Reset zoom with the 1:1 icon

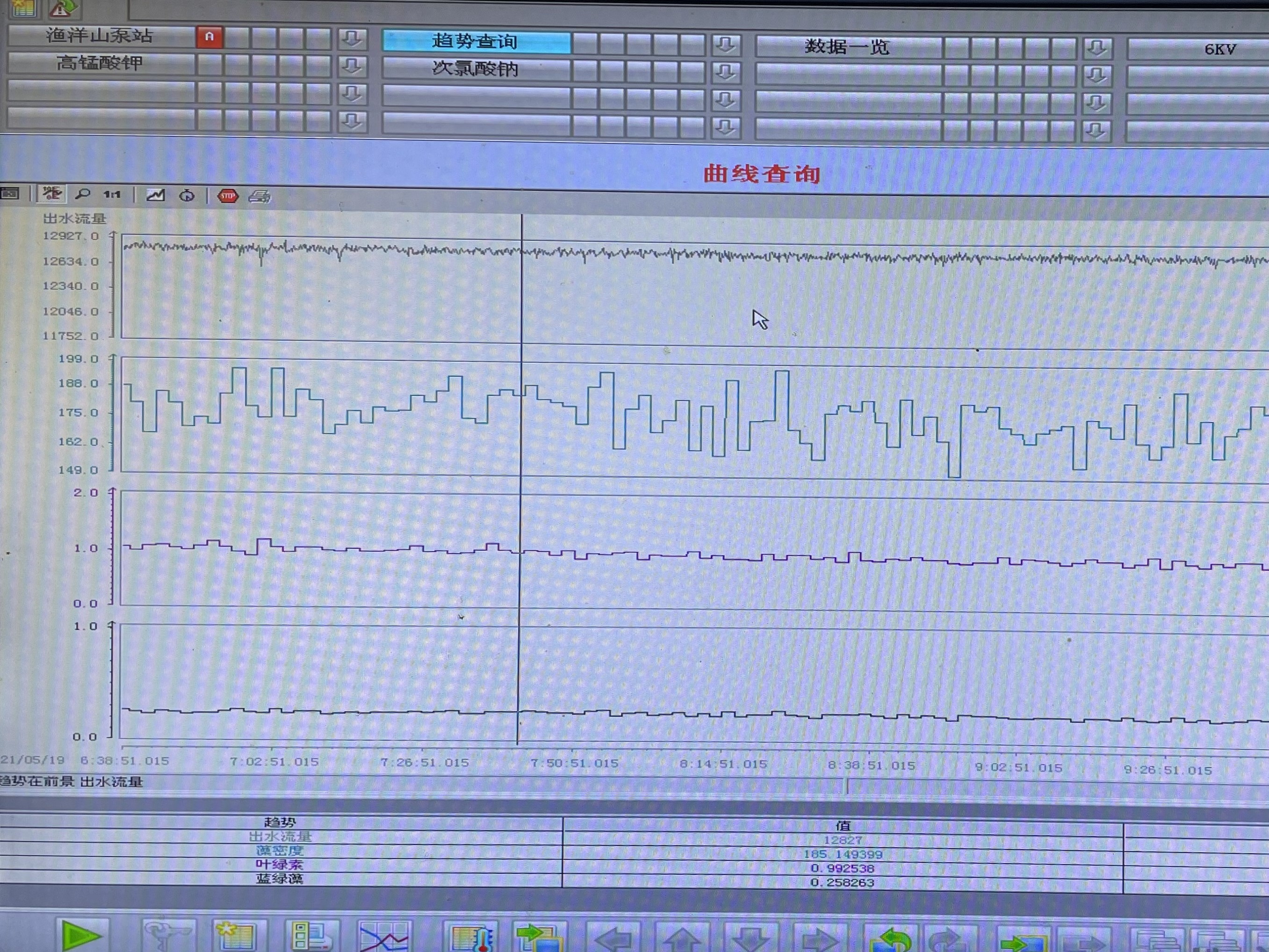(112, 195)
